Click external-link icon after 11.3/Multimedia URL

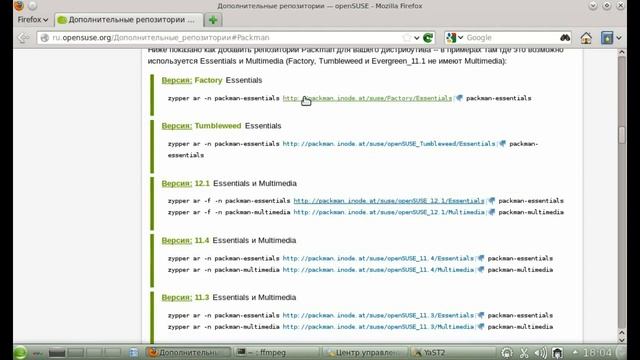coord(481,327)
